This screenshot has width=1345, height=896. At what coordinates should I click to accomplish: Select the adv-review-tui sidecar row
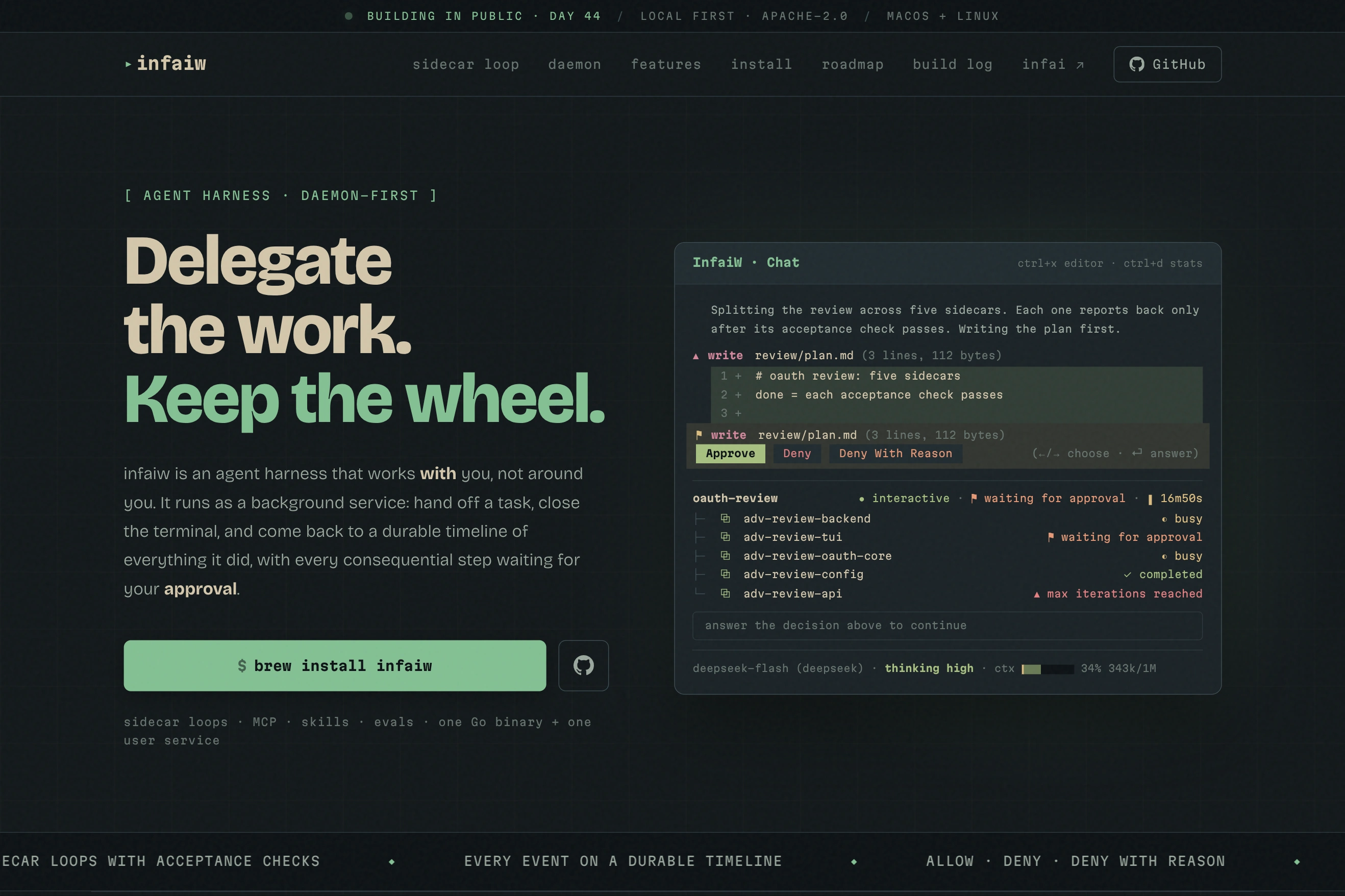point(948,537)
